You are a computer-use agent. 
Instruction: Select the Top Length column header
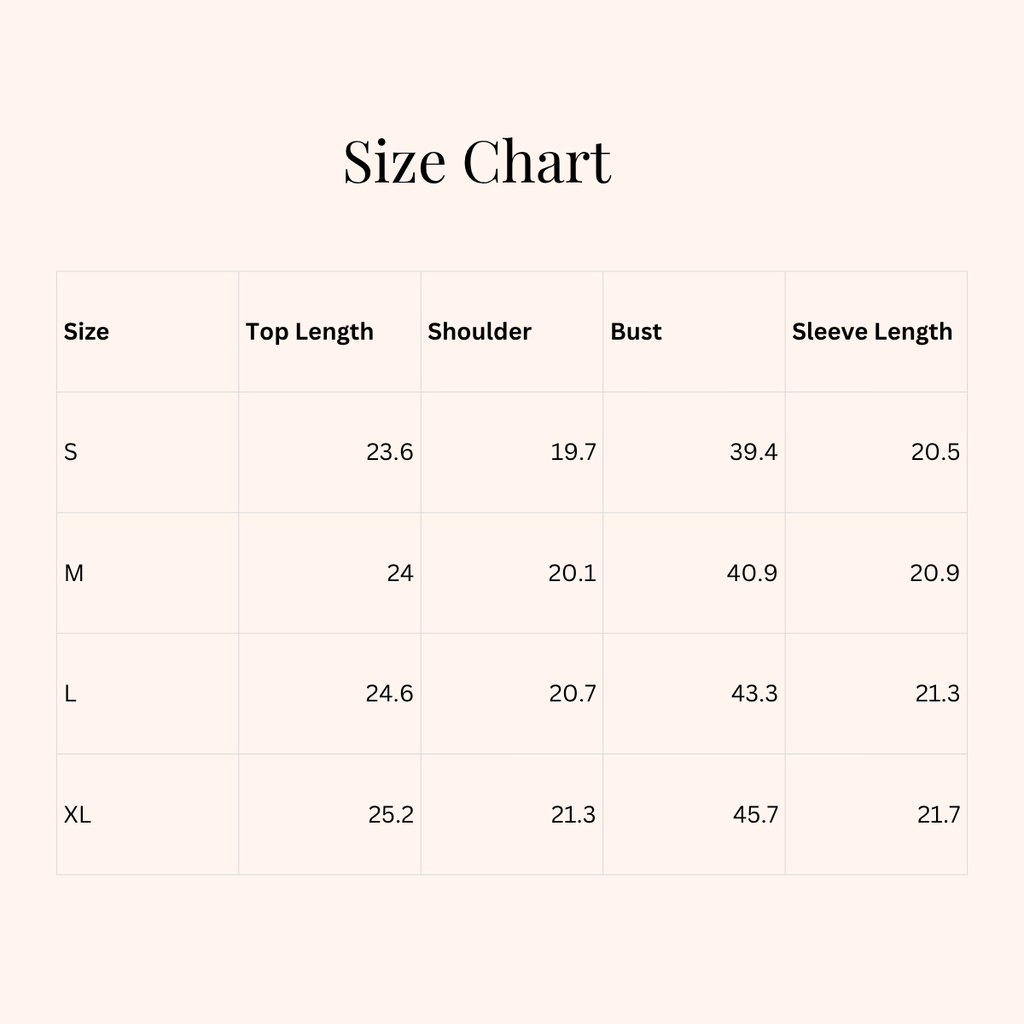310,332
